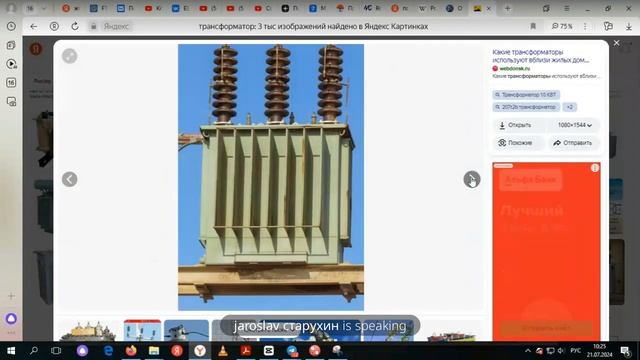
Task: Open Firefox from the taskbar
Action: coord(131,351)
